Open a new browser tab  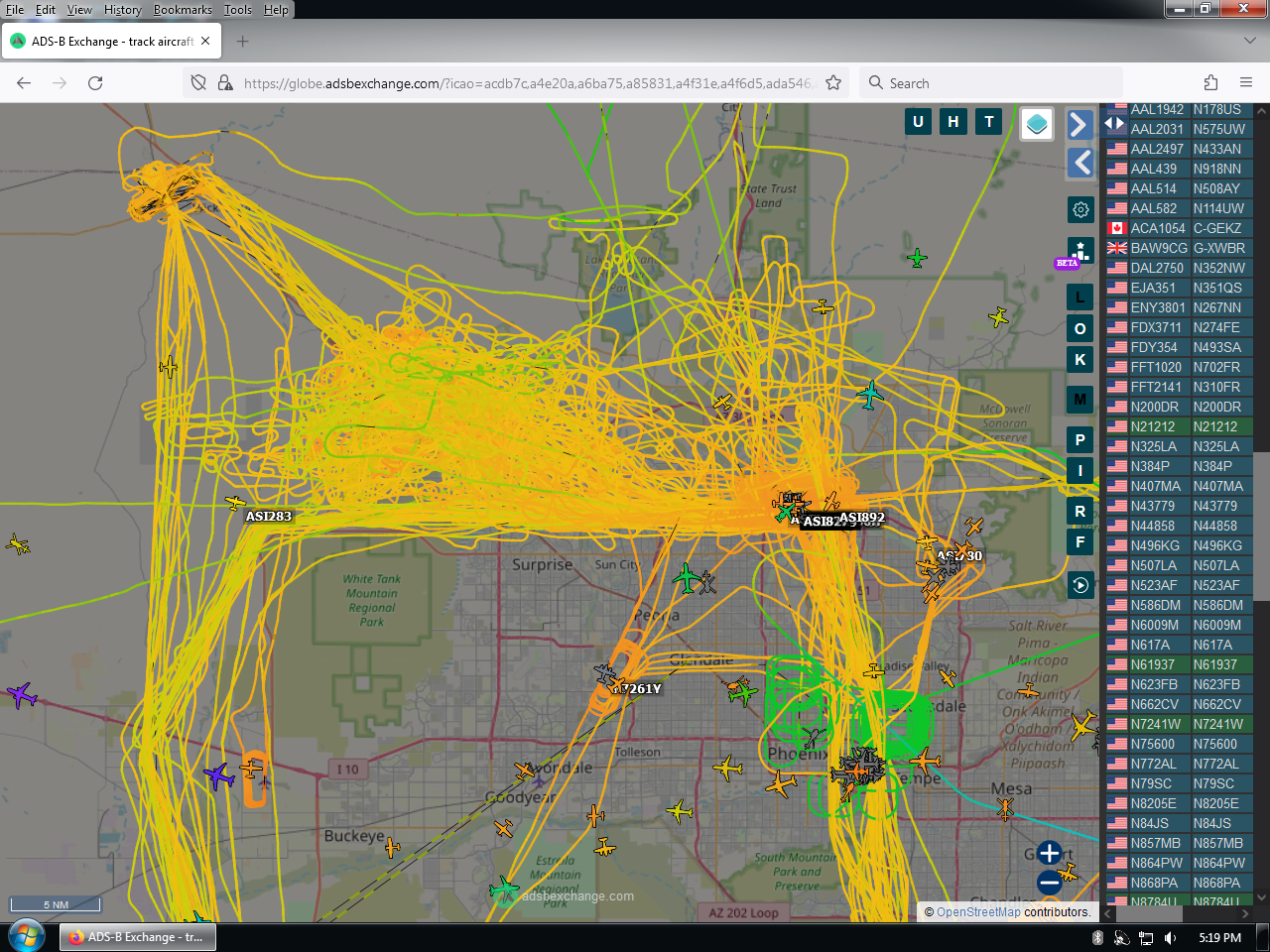coord(243,42)
